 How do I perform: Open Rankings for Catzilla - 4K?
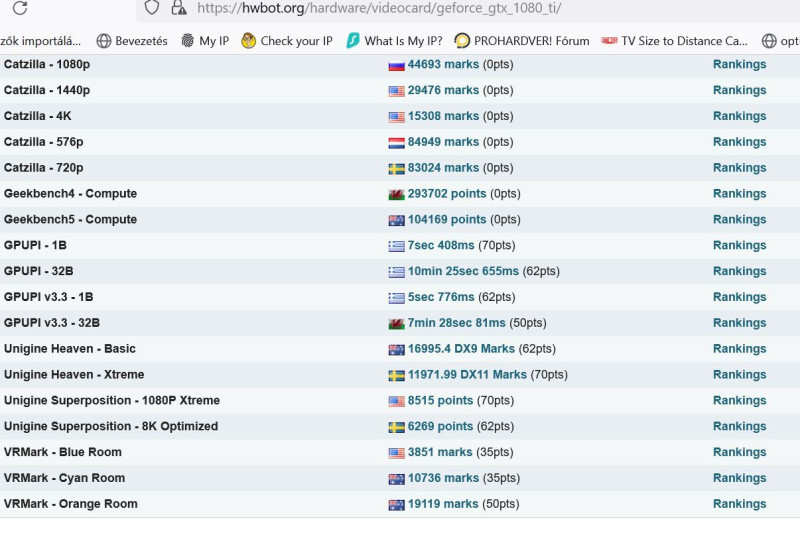pos(739,116)
